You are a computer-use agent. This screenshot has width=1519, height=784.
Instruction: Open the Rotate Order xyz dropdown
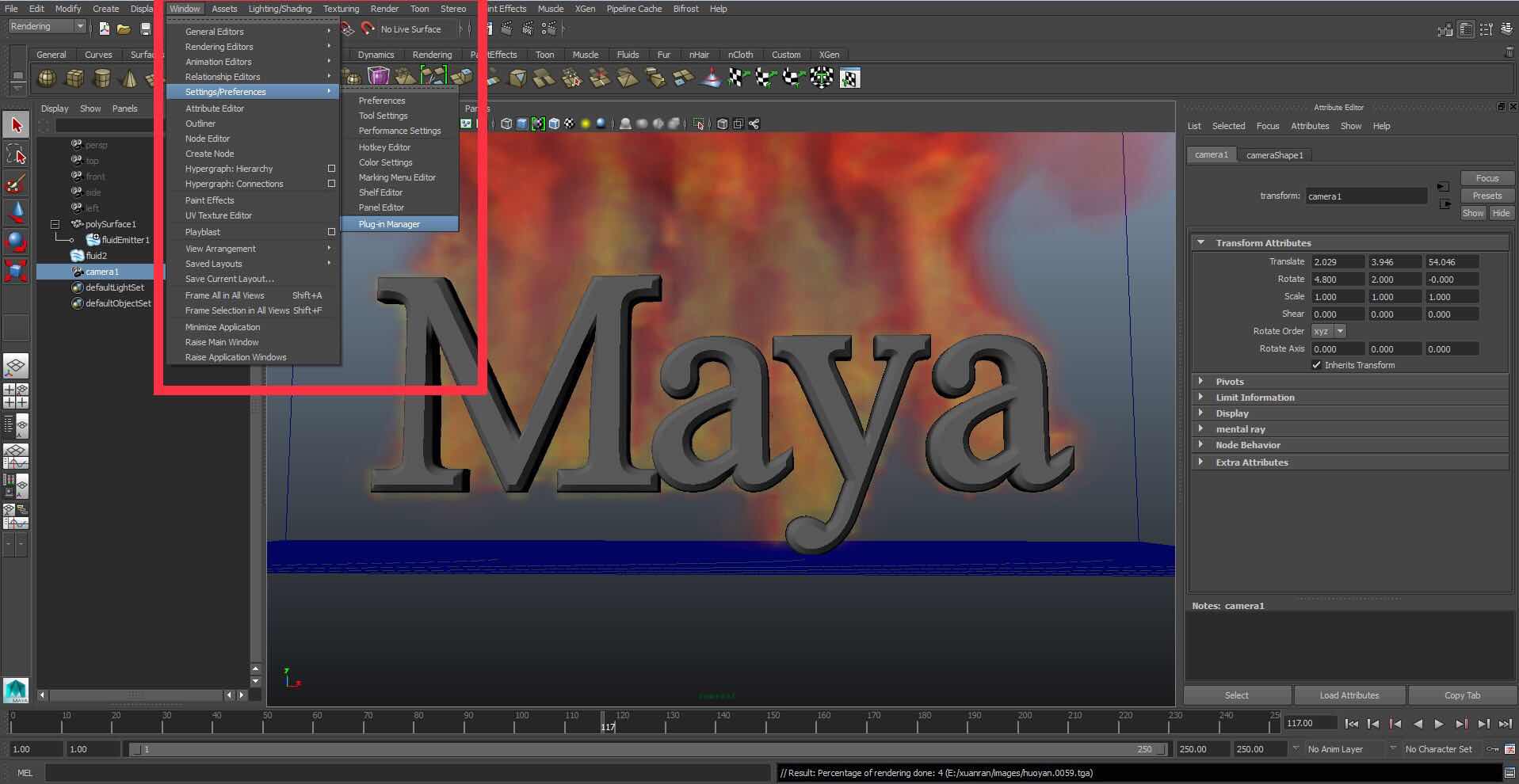(x=1329, y=331)
